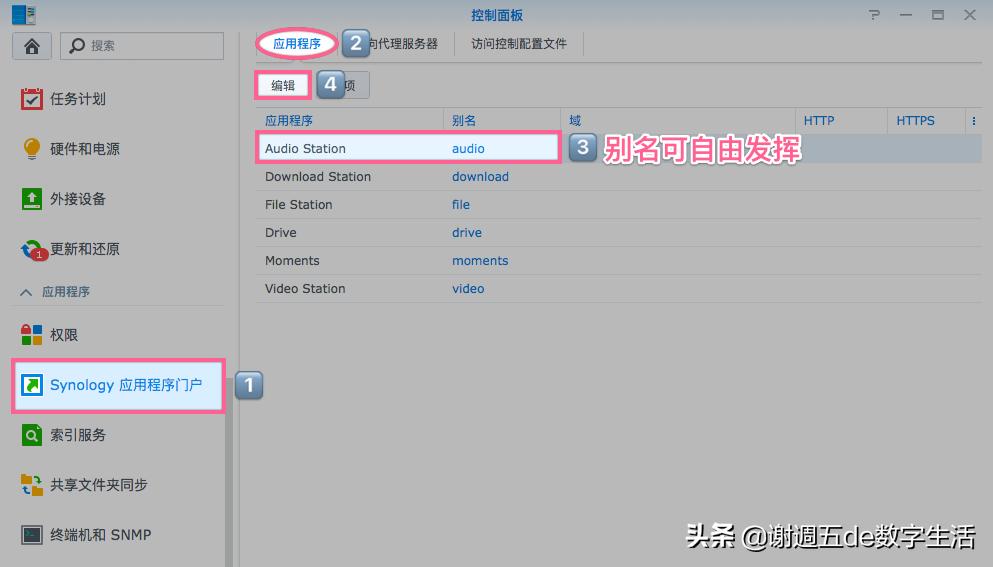Select the Video Station row
Image resolution: width=993 pixels, height=567 pixels.
(619, 288)
